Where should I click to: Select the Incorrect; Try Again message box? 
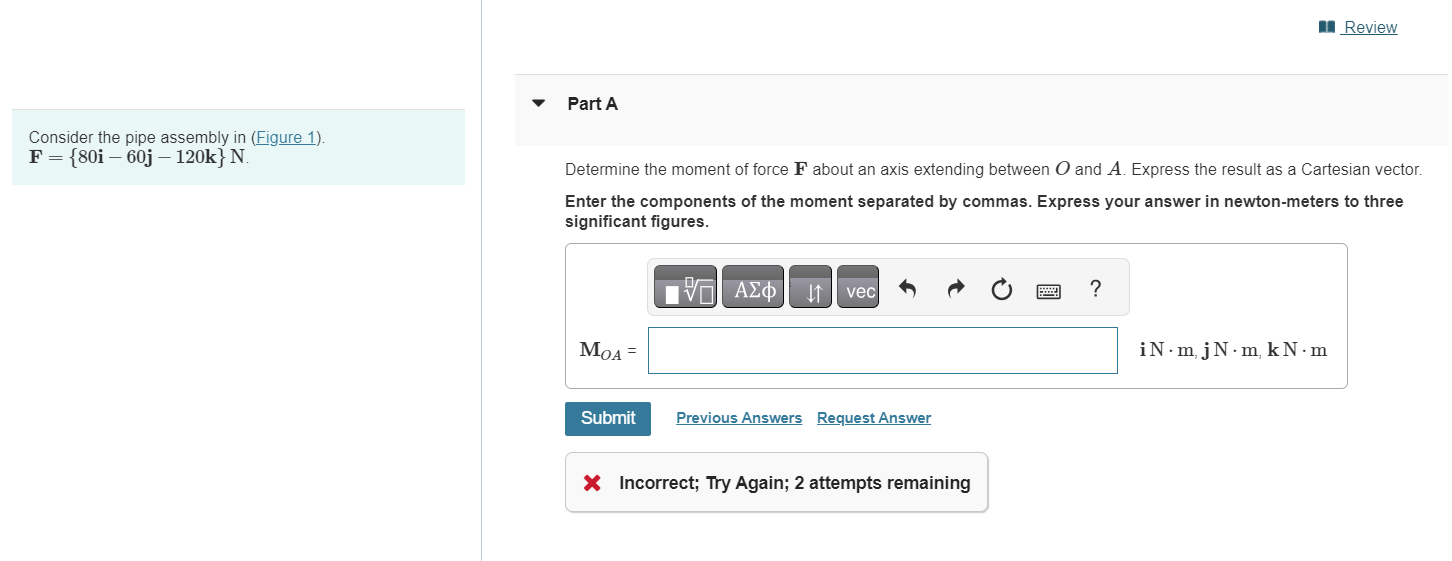pos(776,482)
